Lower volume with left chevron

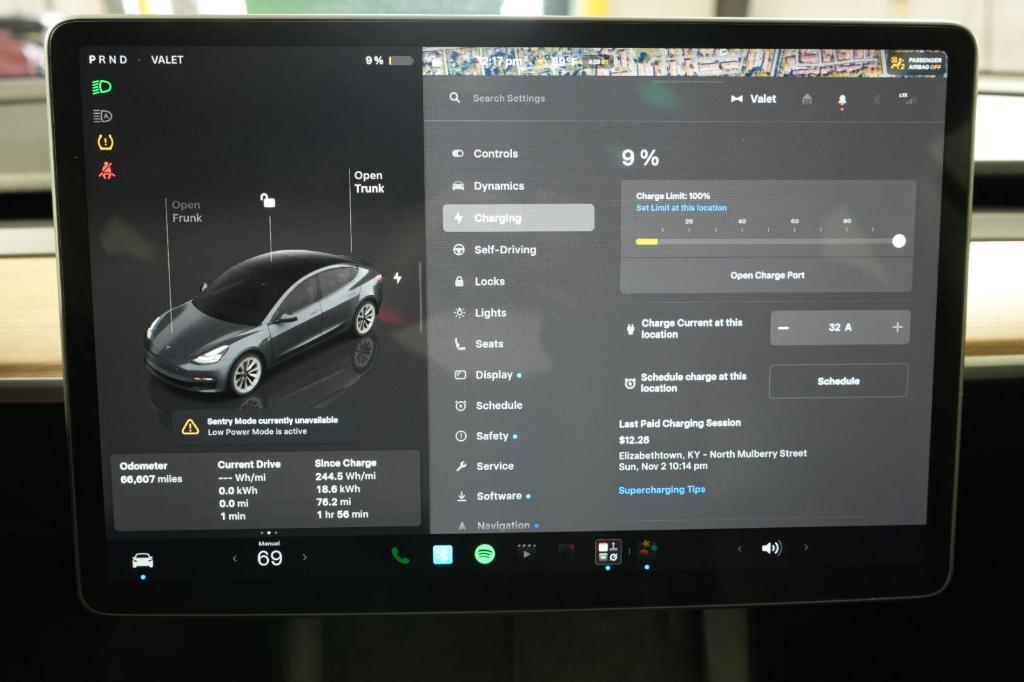739,548
